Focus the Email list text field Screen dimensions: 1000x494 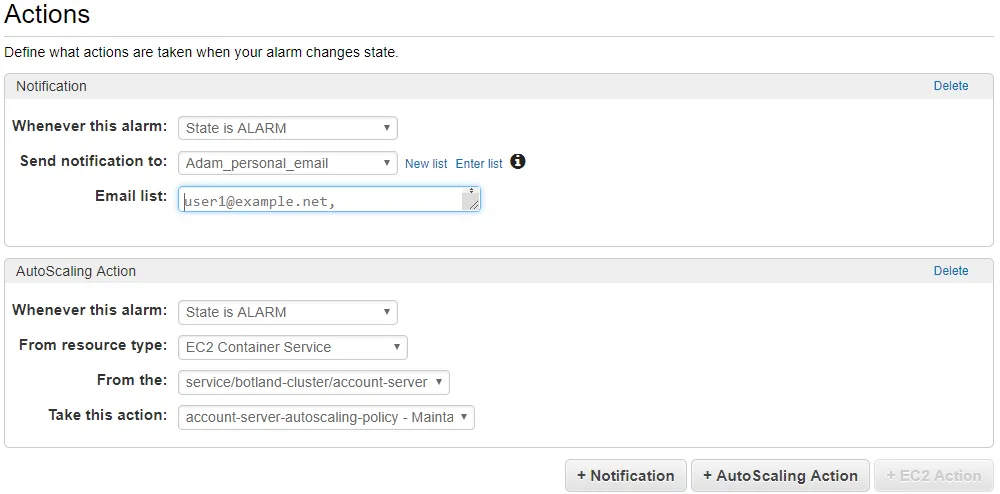(329, 199)
